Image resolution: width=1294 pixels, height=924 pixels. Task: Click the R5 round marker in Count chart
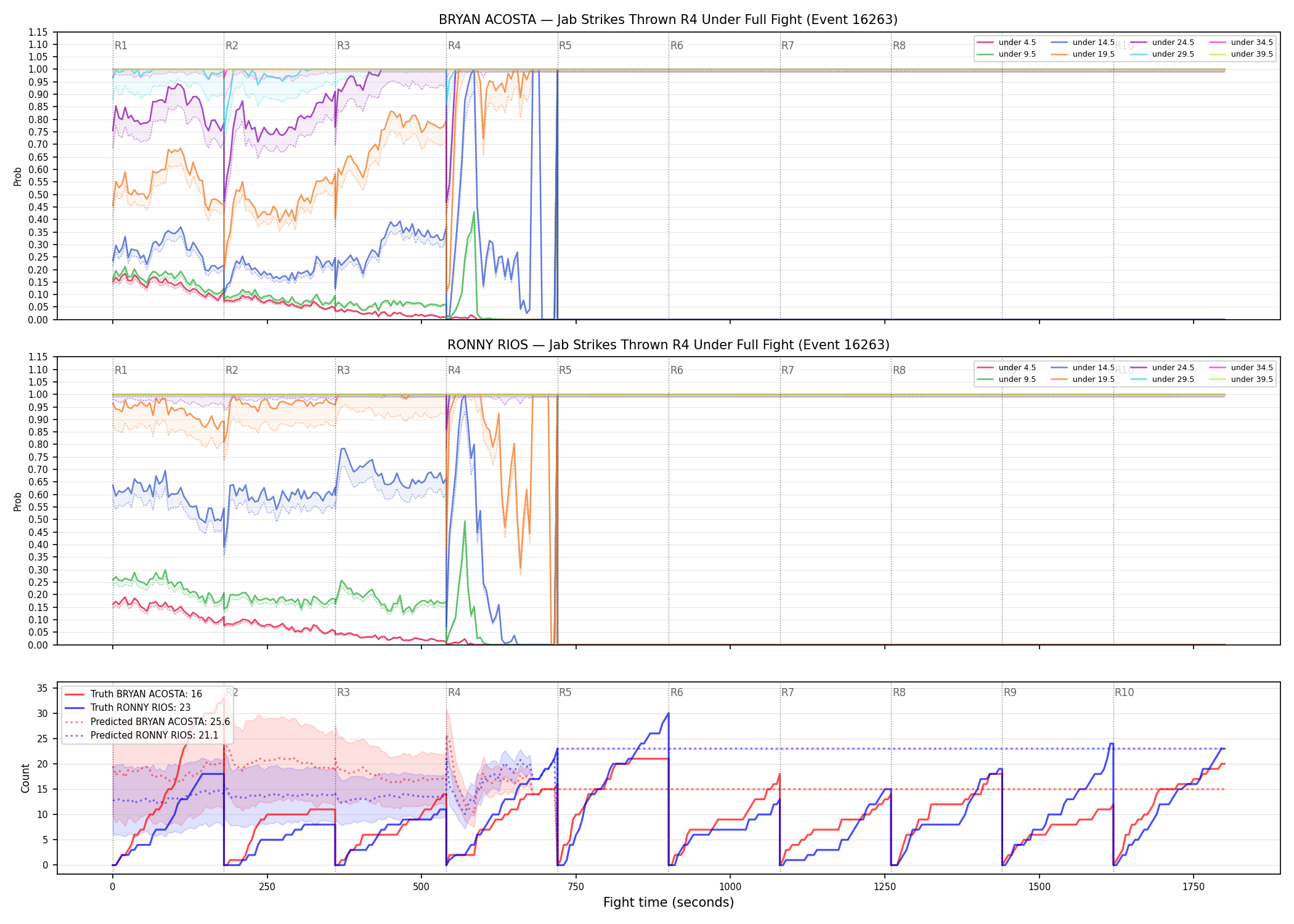[x=565, y=692]
